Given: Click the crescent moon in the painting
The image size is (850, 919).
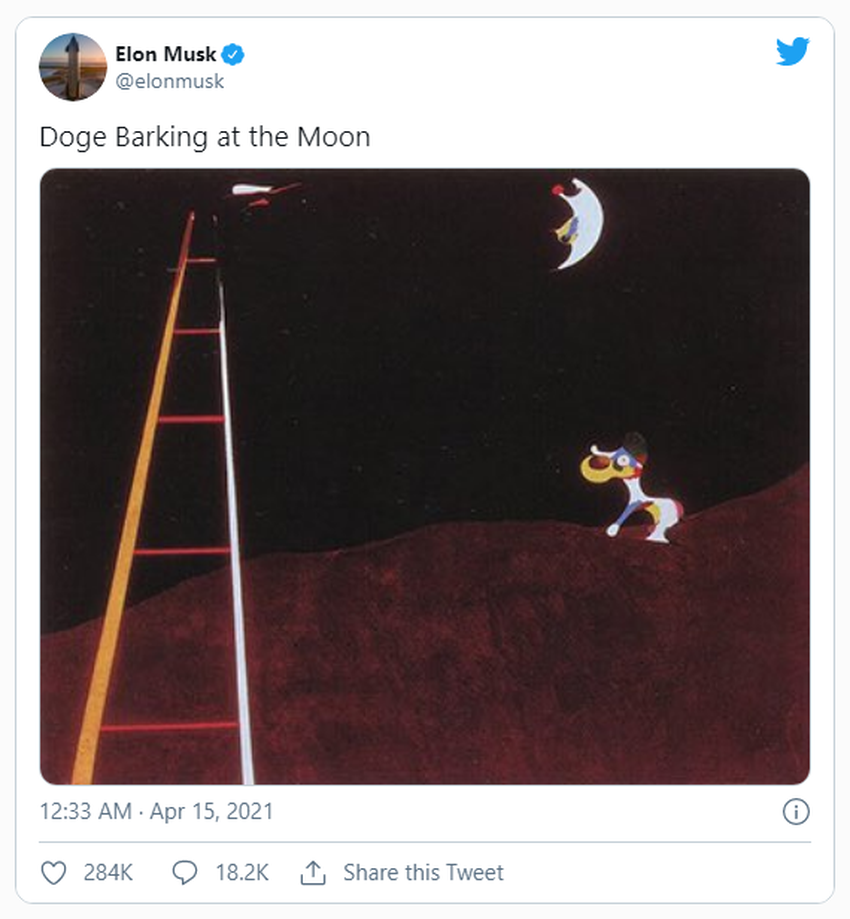Looking at the screenshot, I should 582,224.
